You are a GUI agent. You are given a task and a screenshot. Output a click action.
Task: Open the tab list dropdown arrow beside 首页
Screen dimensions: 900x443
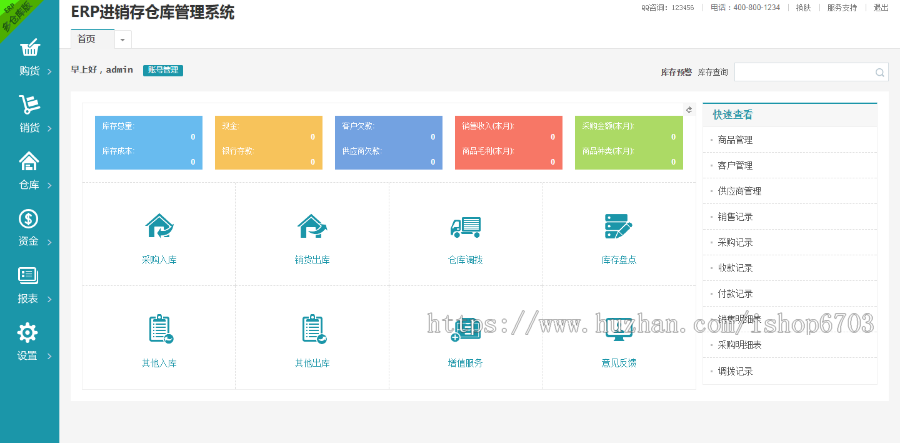123,40
